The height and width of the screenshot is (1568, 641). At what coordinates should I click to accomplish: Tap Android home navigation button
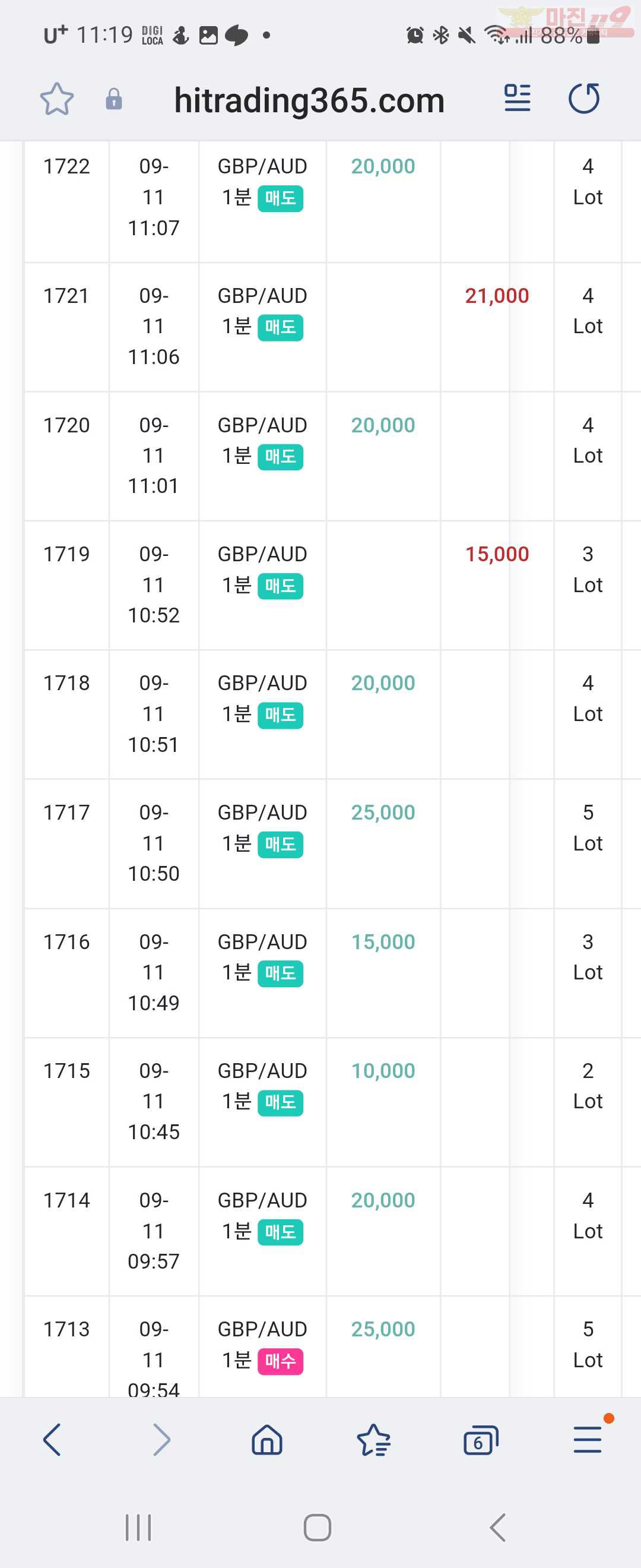click(x=318, y=1527)
